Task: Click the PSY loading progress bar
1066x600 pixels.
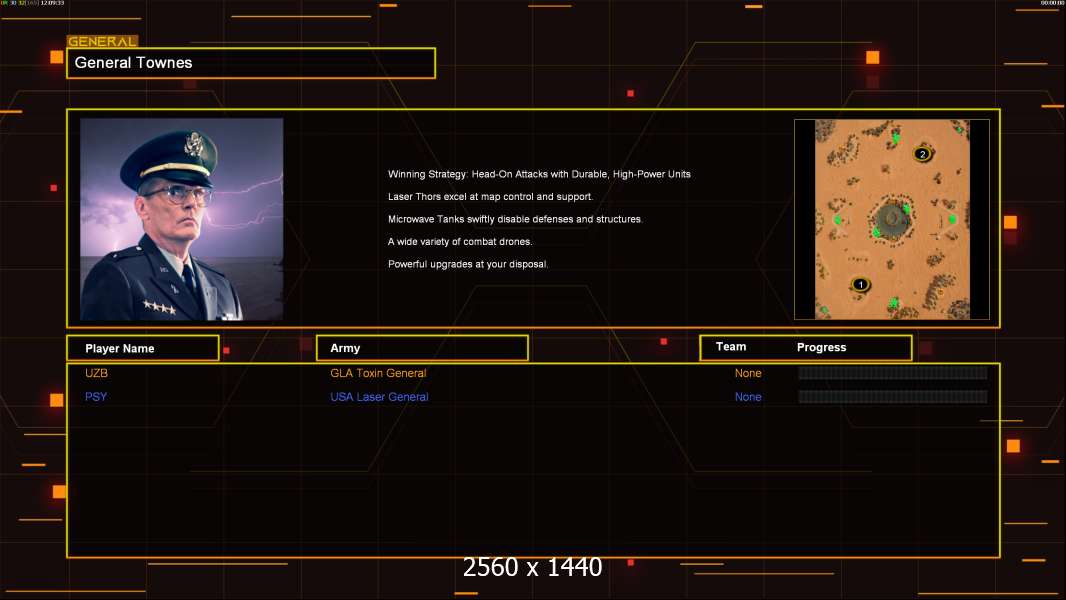Action: [x=893, y=396]
